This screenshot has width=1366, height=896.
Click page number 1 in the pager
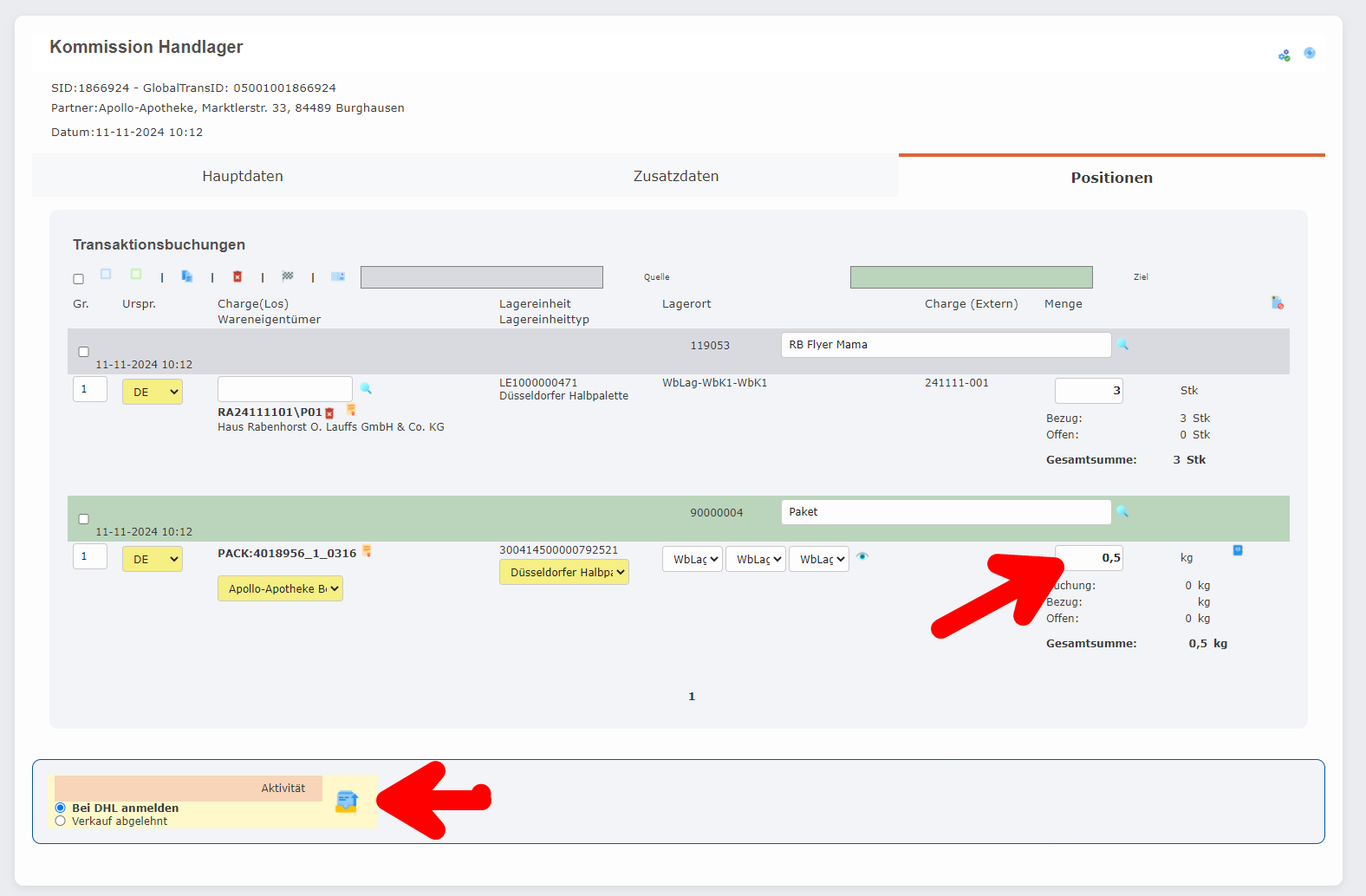(692, 696)
